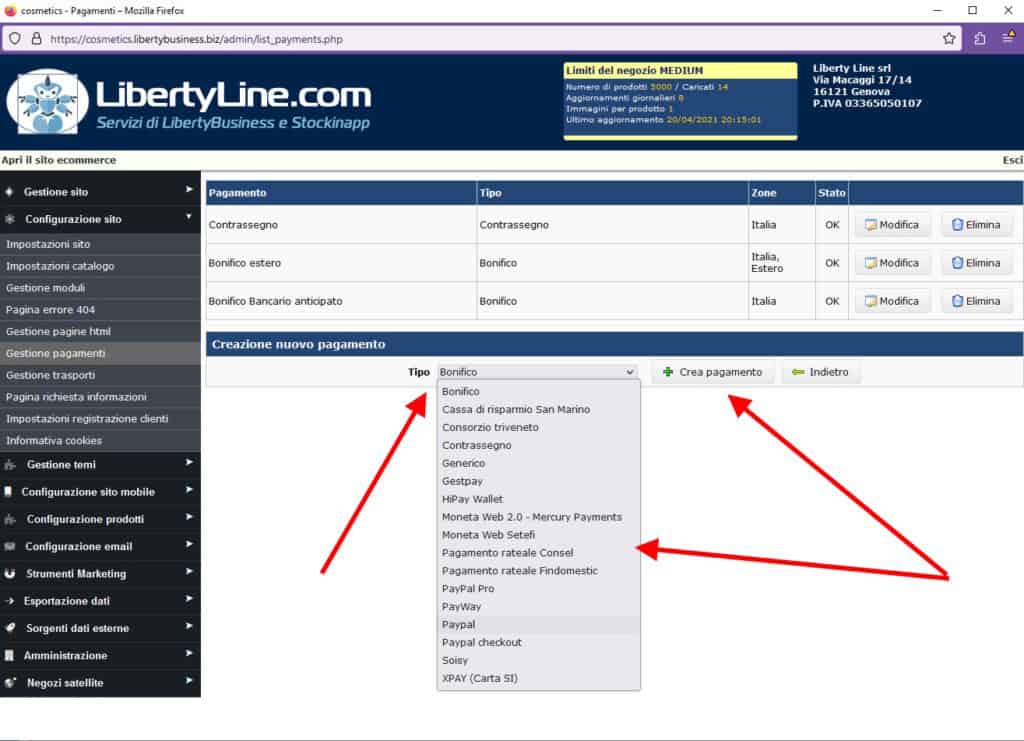
Task: Choose Soisy from the options list
Action: click(538, 661)
